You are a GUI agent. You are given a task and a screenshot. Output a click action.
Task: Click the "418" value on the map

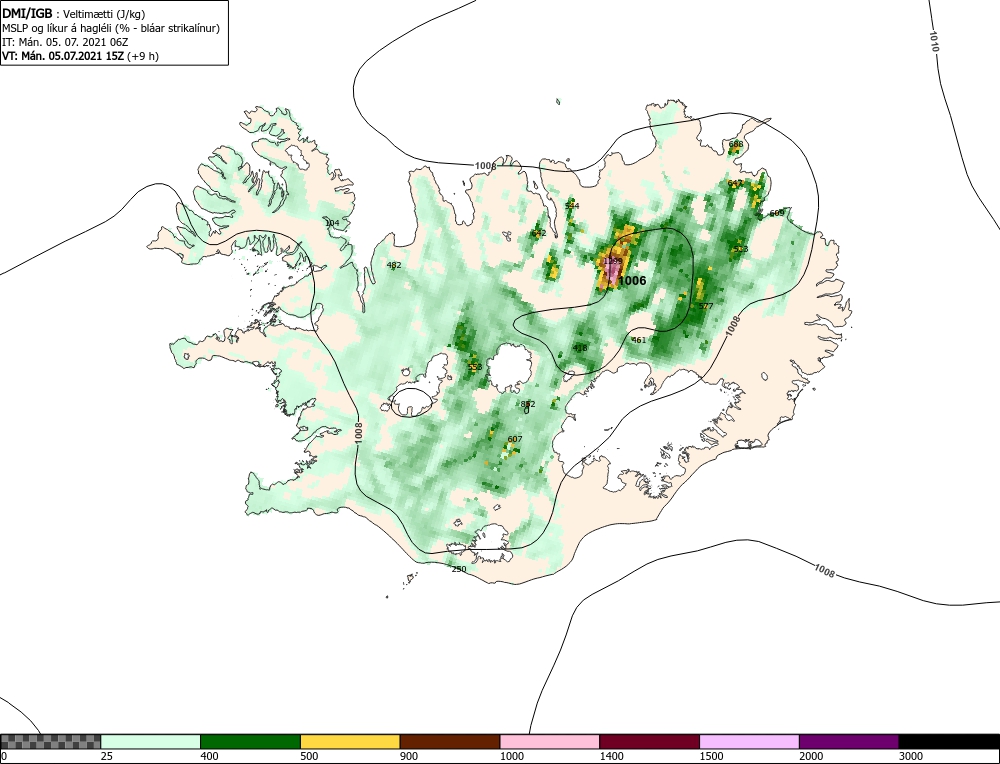(x=580, y=348)
